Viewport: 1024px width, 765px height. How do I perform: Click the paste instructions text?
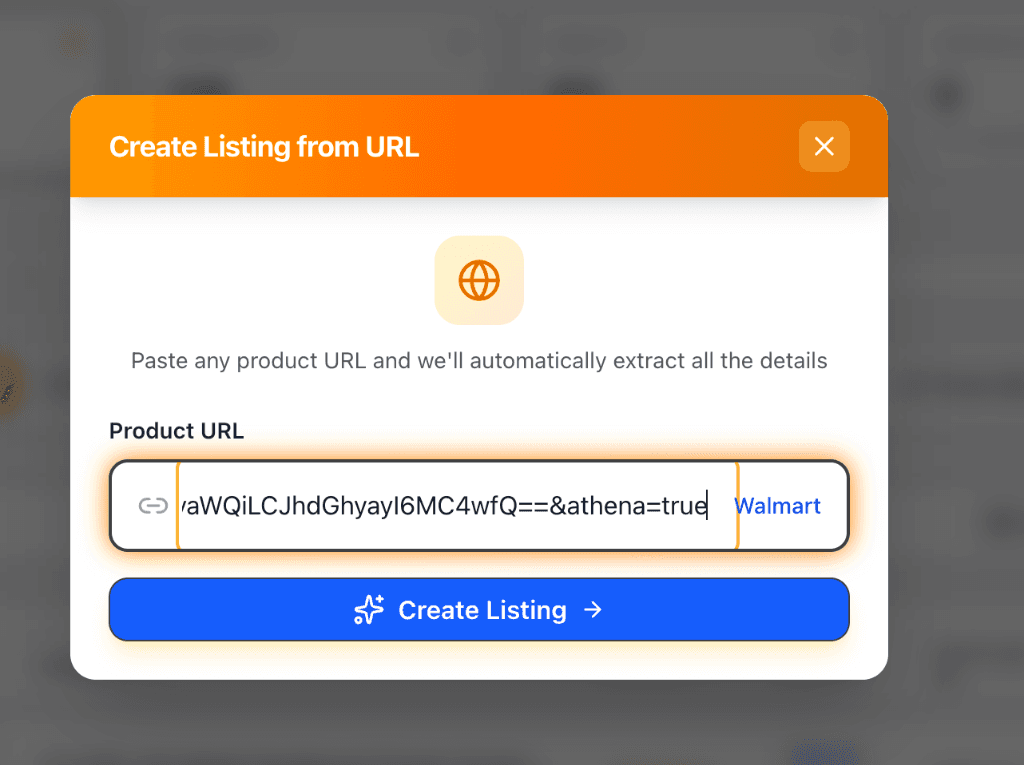(478, 361)
